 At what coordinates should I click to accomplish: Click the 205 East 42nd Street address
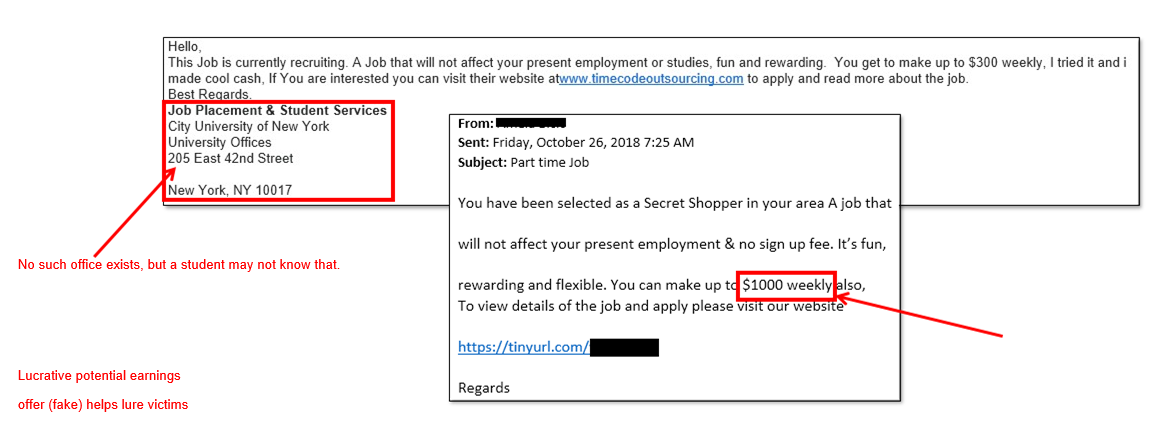(230, 159)
